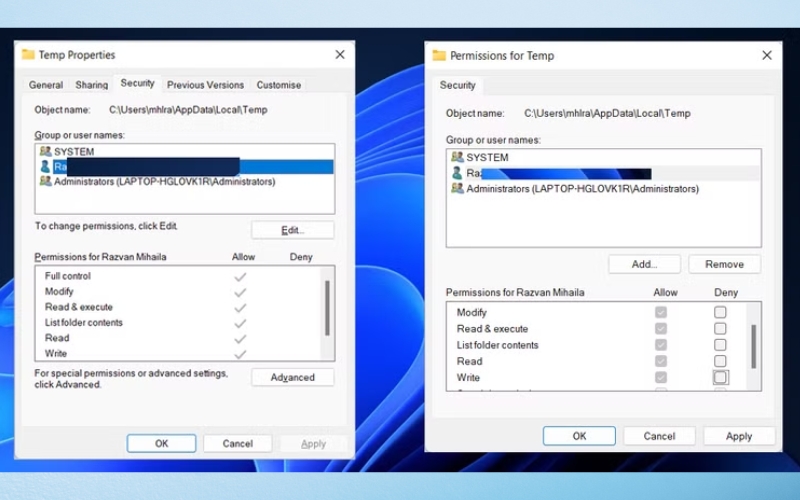
Task: Open the Previous Versions tab
Action: pyautogui.click(x=205, y=85)
